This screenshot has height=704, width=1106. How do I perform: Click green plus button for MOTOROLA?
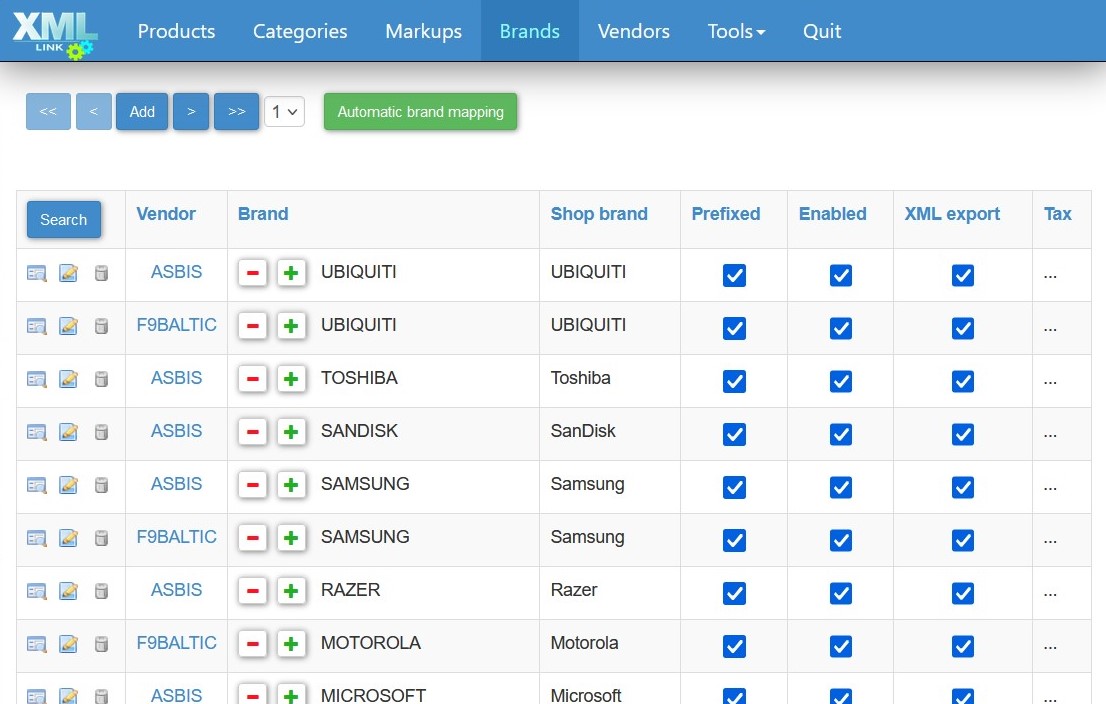pyautogui.click(x=291, y=644)
